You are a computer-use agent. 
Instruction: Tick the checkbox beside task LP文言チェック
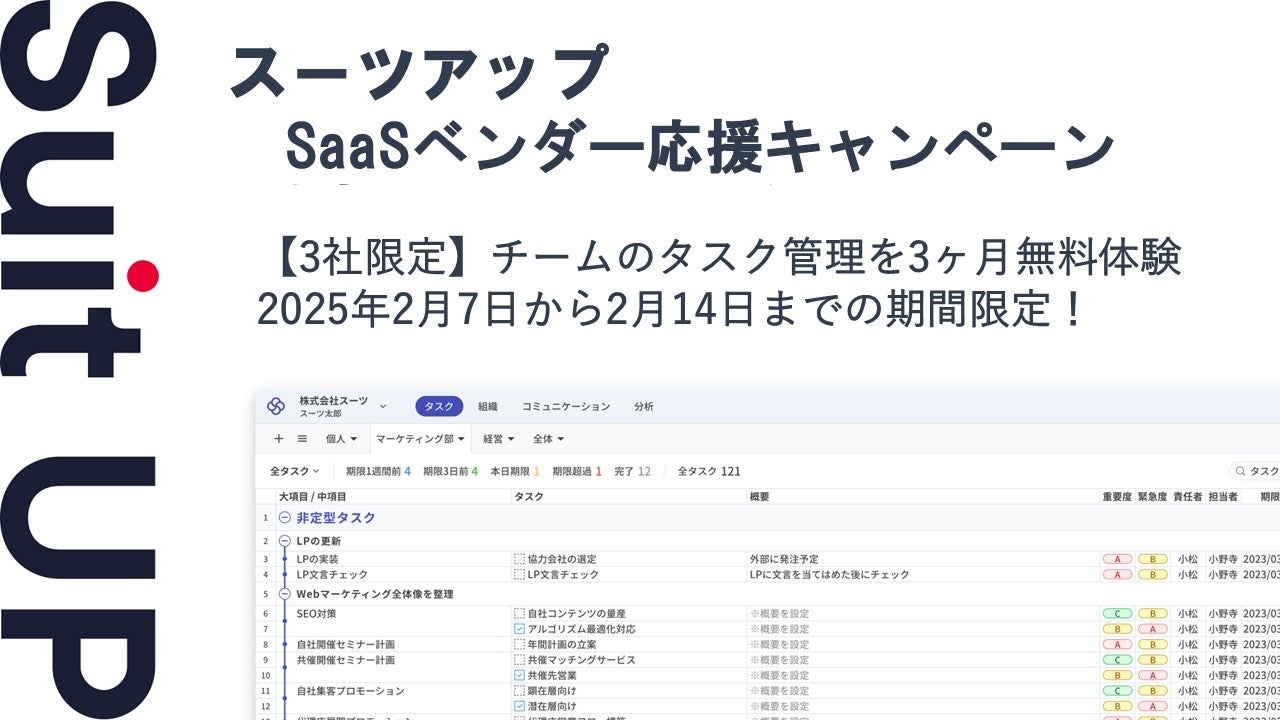(519, 575)
